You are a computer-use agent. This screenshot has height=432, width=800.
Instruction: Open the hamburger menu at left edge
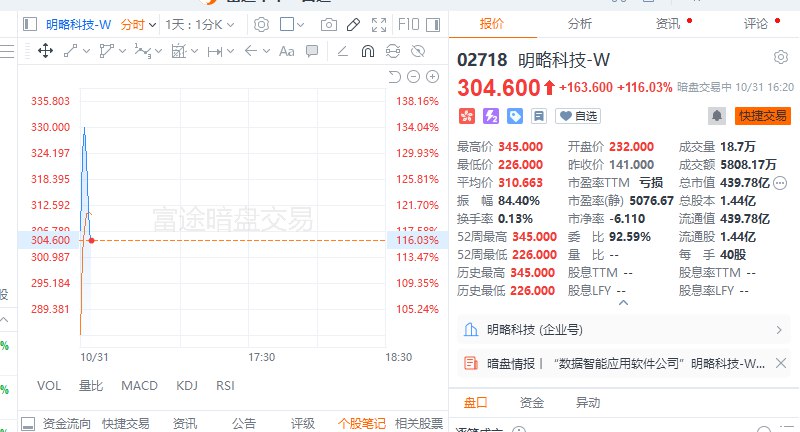(x=7, y=51)
